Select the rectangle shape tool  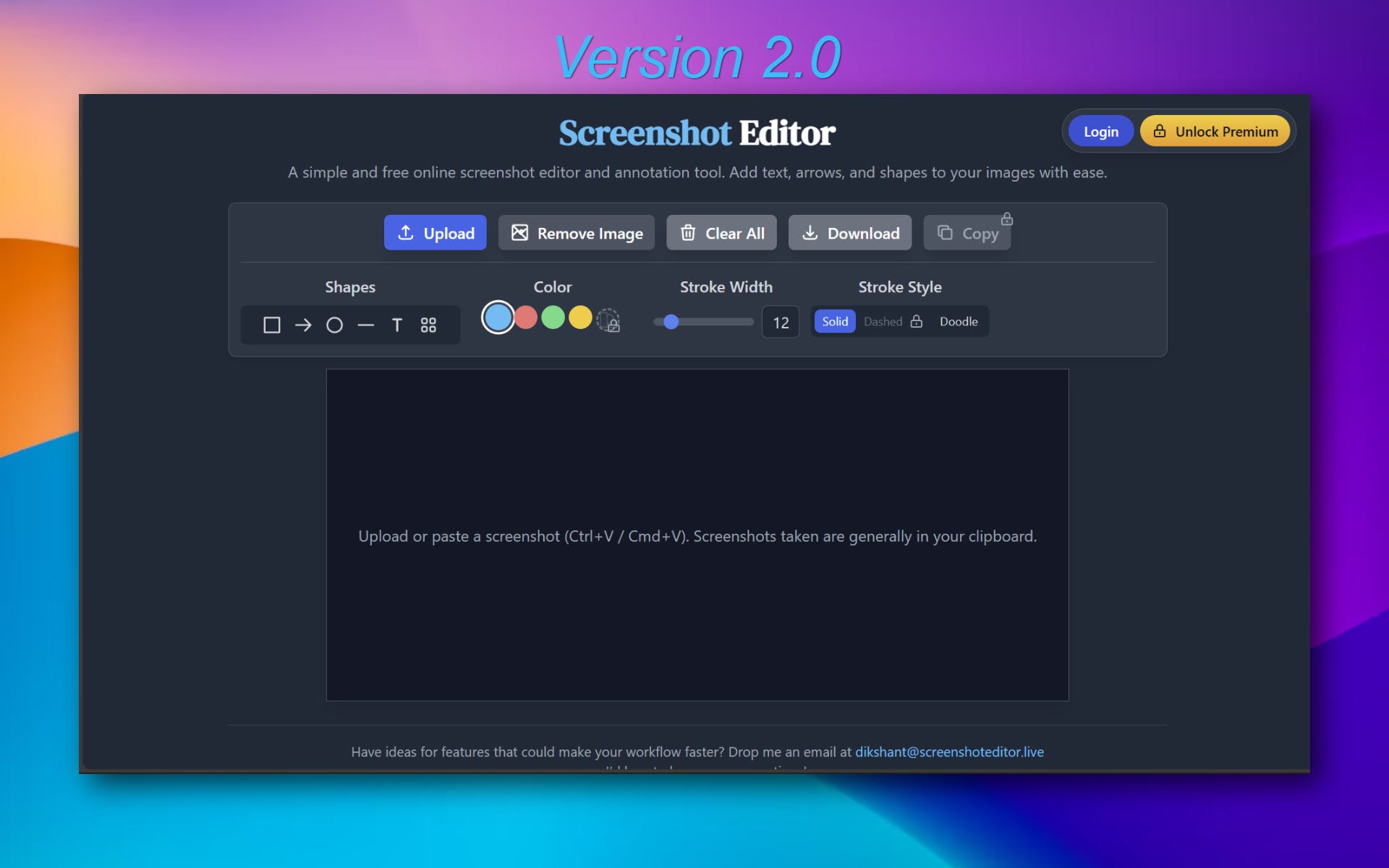pos(271,325)
